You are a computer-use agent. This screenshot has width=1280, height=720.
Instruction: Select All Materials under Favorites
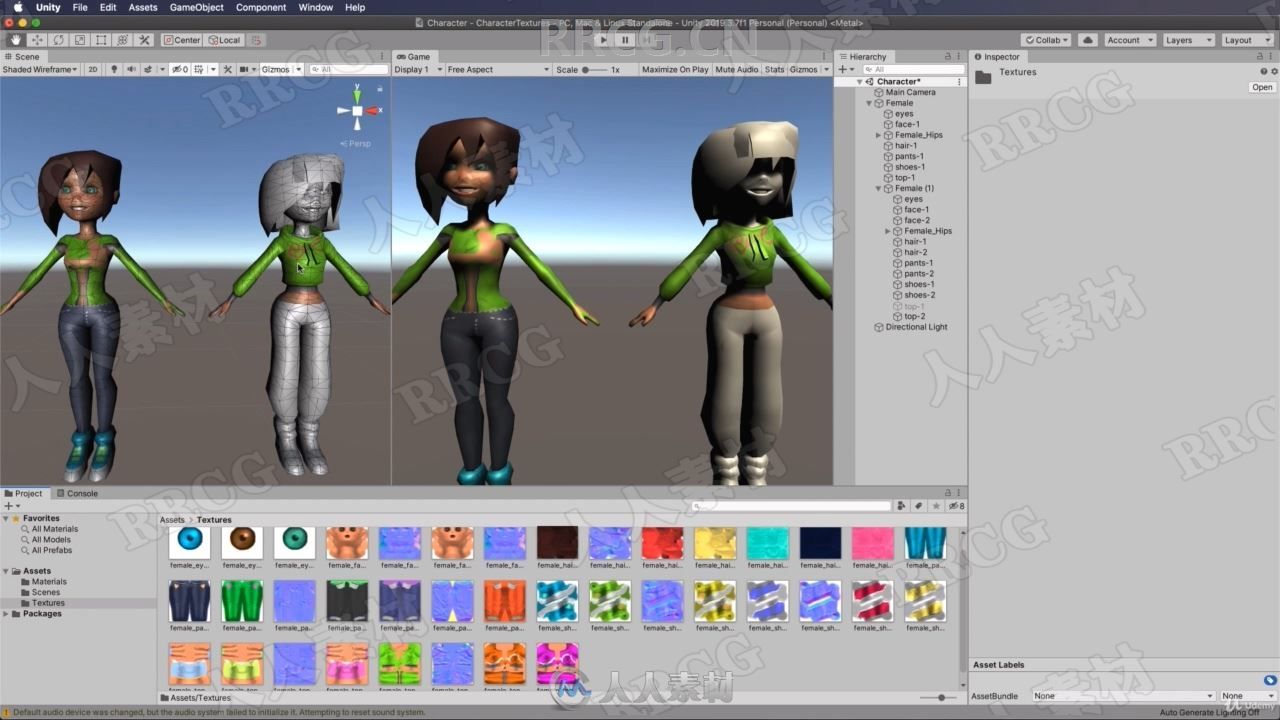[54, 529]
